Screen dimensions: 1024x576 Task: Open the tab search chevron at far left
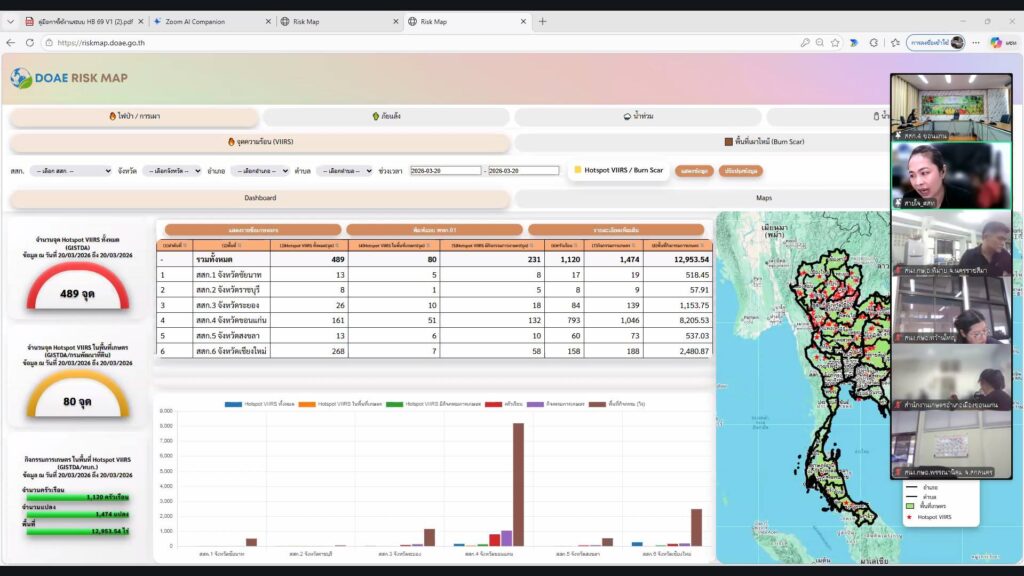coord(10,21)
